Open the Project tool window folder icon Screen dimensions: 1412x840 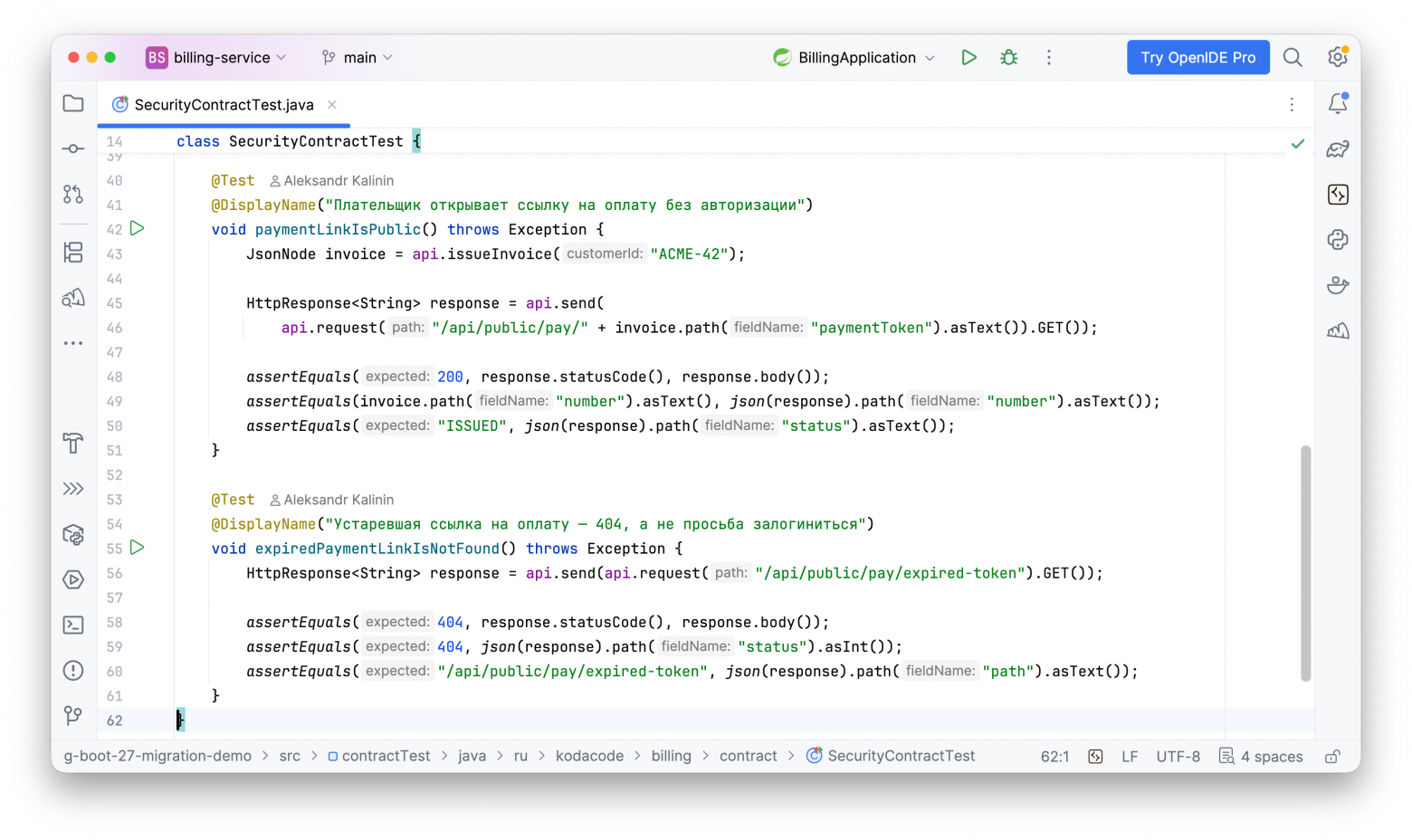[73, 103]
